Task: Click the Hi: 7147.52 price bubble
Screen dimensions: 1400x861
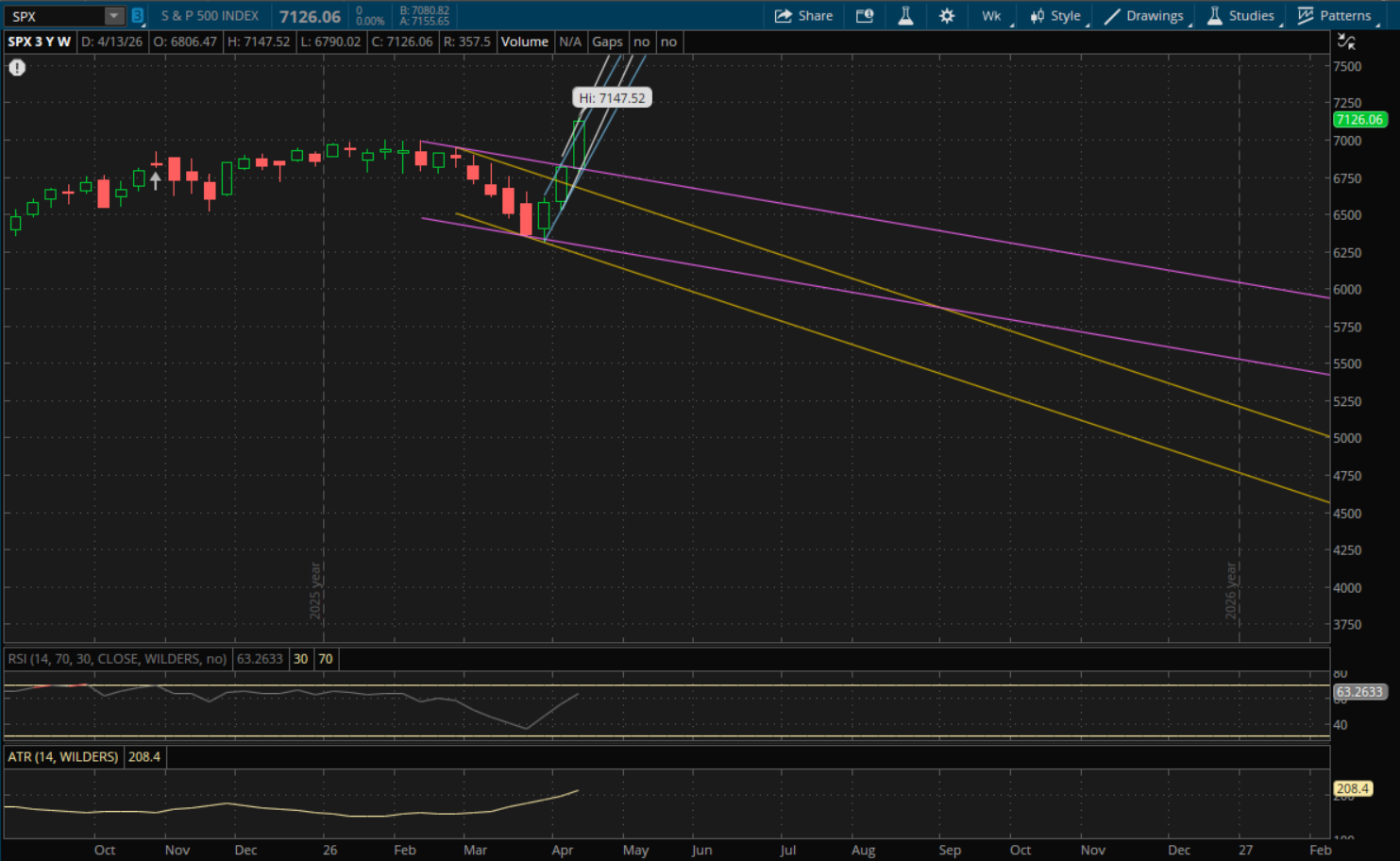Action: point(612,98)
